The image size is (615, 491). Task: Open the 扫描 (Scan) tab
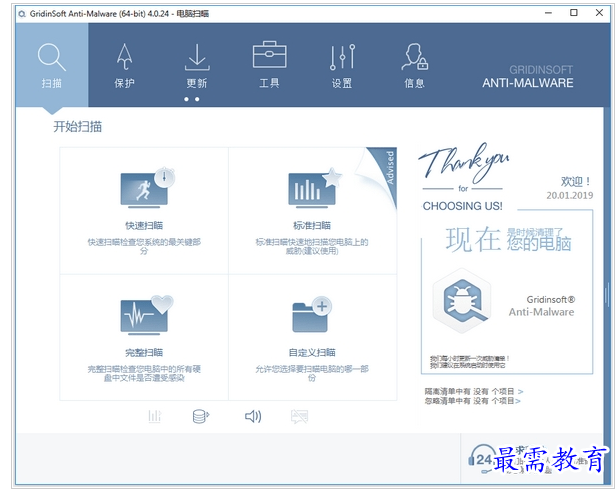52,65
